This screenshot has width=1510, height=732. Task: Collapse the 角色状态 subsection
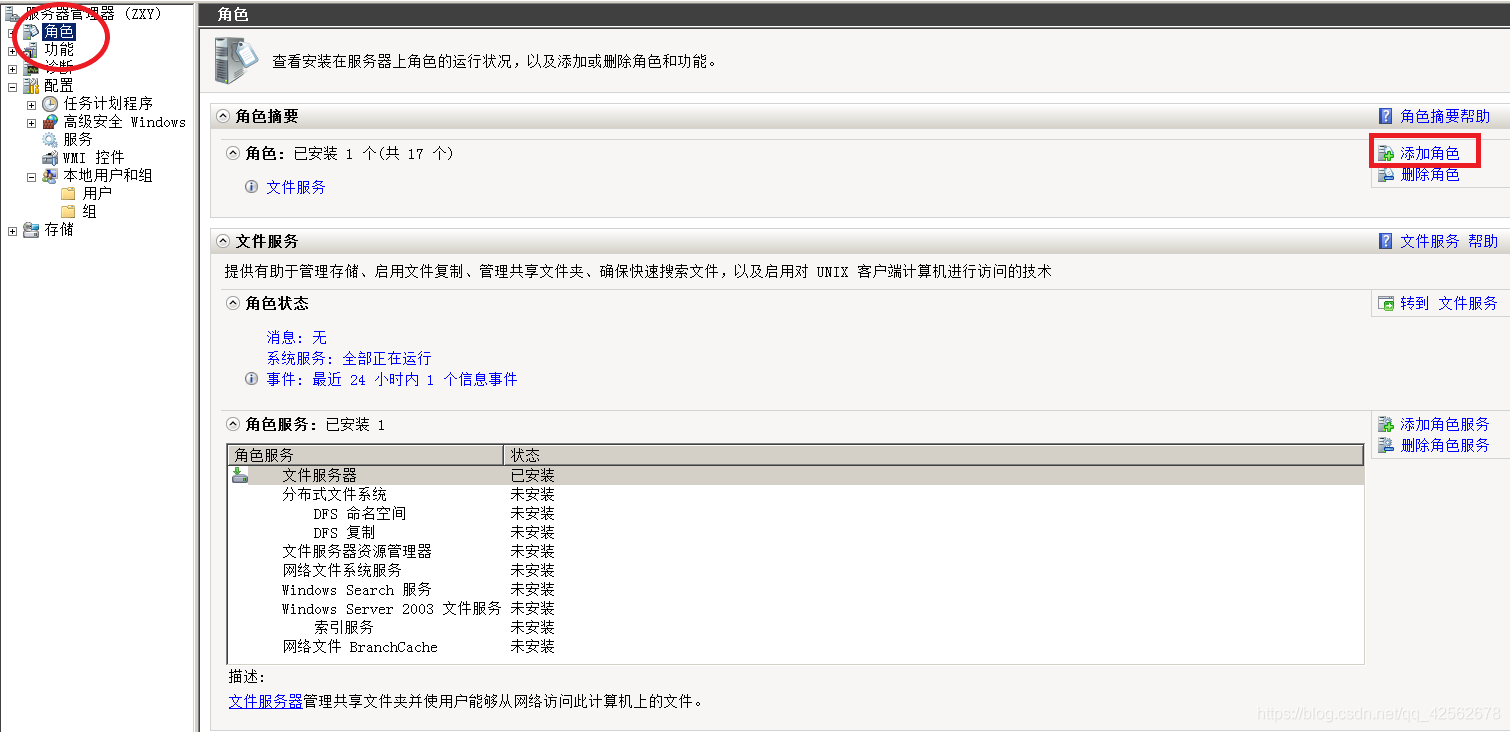coord(233,303)
